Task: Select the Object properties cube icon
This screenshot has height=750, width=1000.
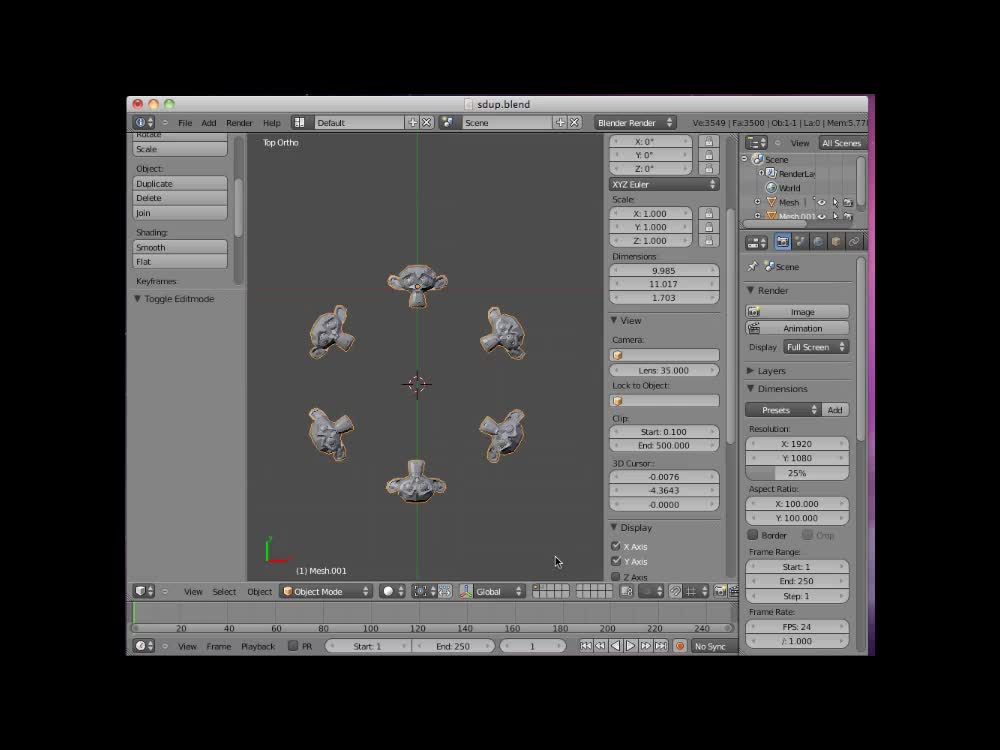Action: tap(836, 241)
